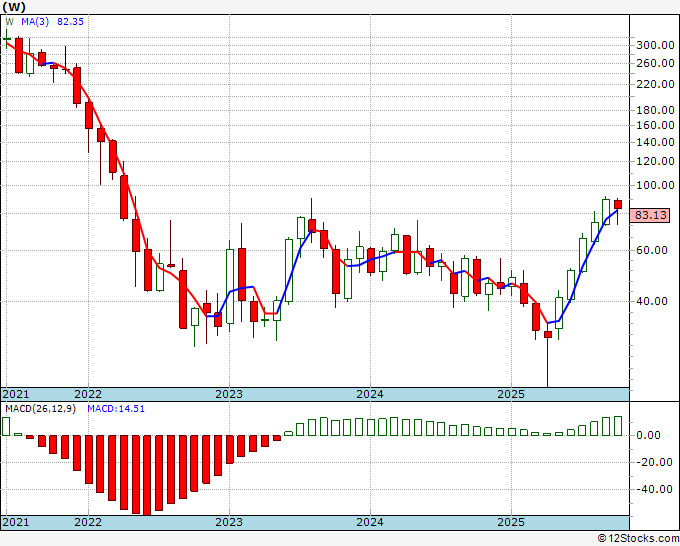Screen dimensions: 680x546
Task: Select 2023 on the price chart time axis
Action: pos(229,394)
